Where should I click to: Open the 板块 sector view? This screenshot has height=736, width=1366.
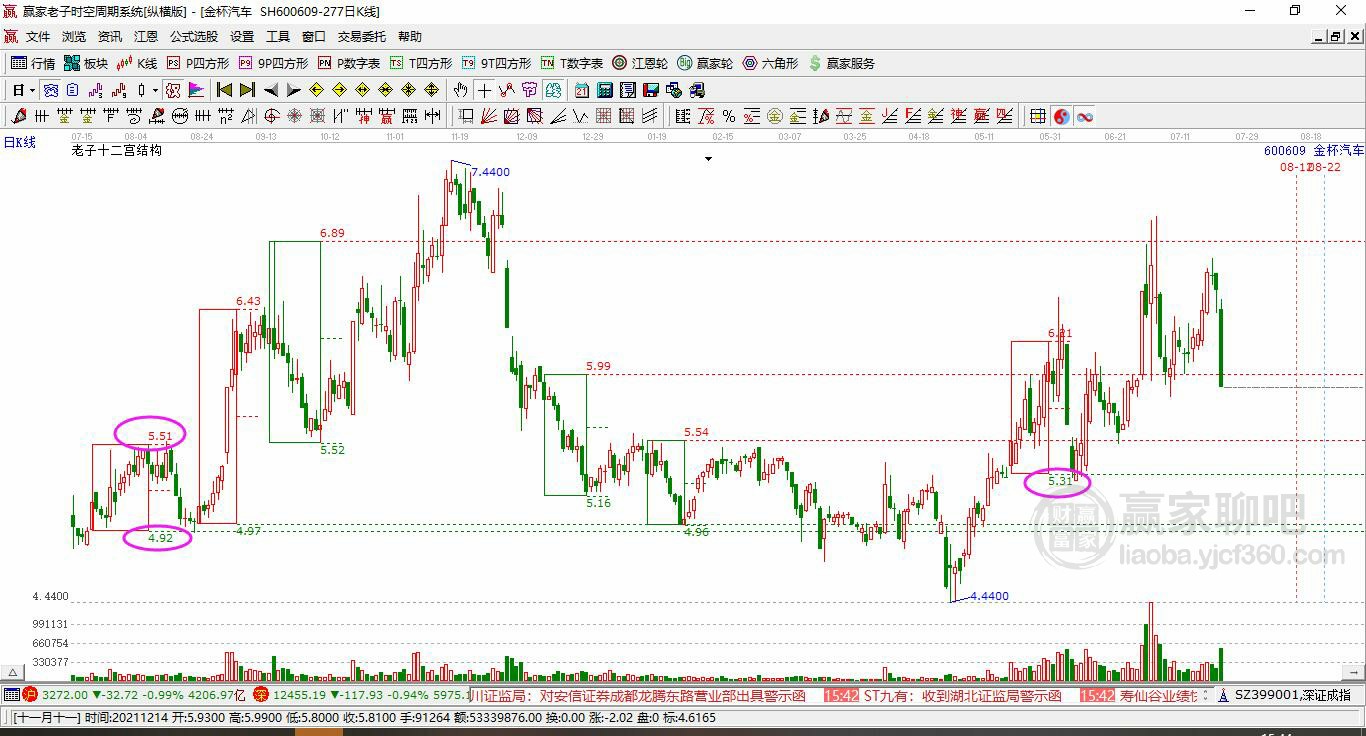click(86, 63)
